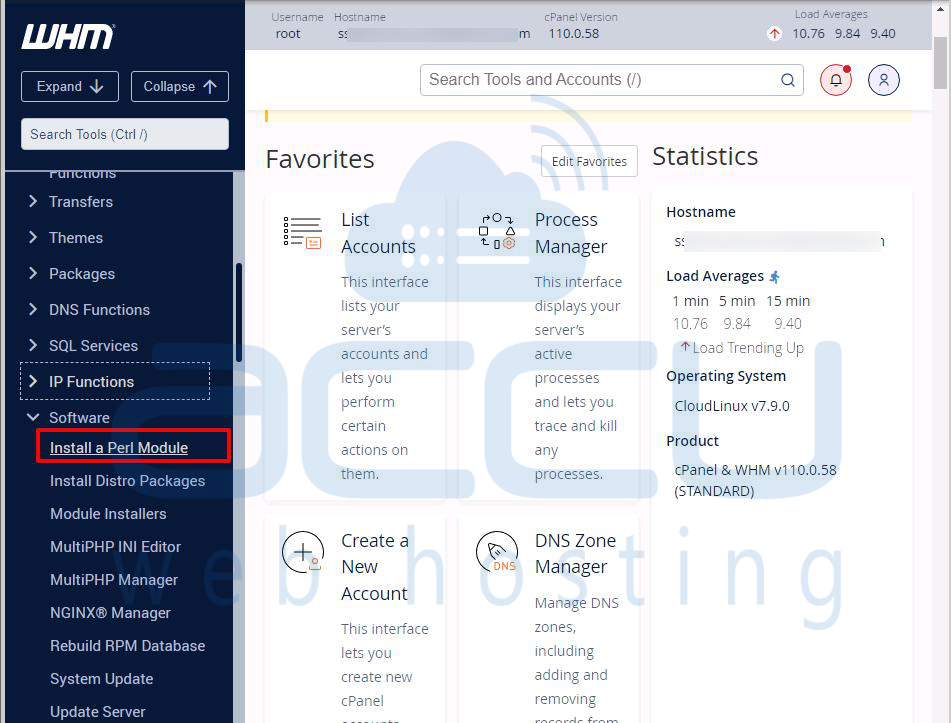Viewport: 951px width, 723px height.
Task: Click the Collapse all button
Action: (x=180, y=86)
